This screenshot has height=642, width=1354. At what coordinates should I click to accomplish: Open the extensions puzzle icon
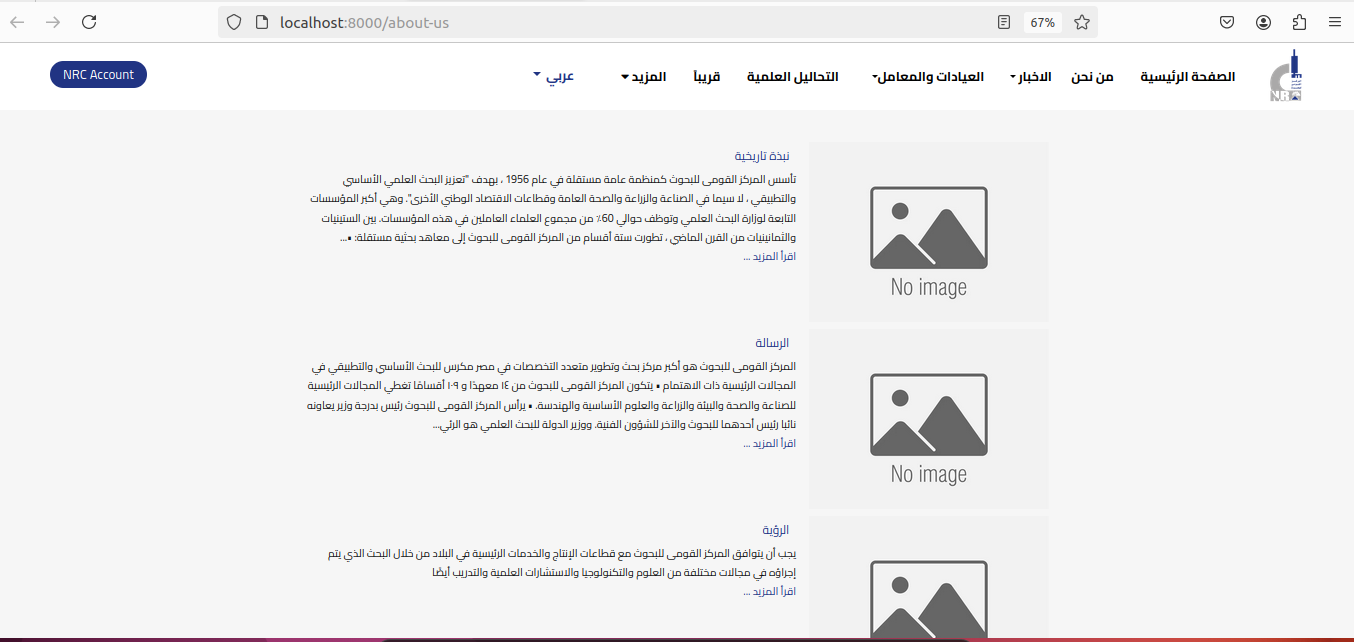1299,22
